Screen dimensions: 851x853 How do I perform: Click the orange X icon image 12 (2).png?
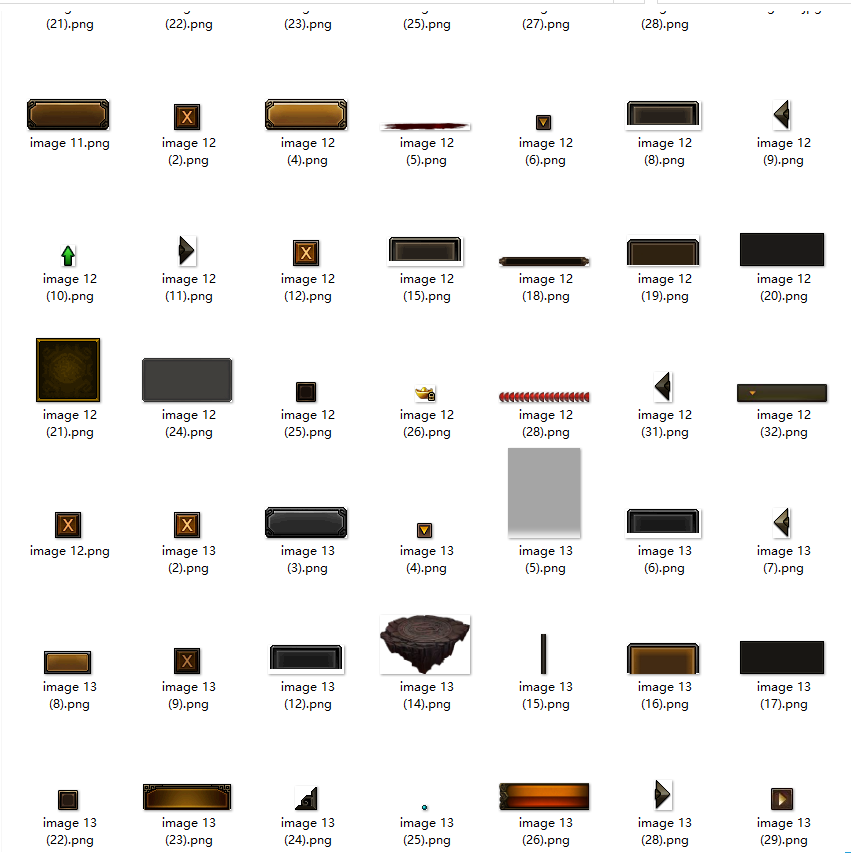tap(187, 117)
